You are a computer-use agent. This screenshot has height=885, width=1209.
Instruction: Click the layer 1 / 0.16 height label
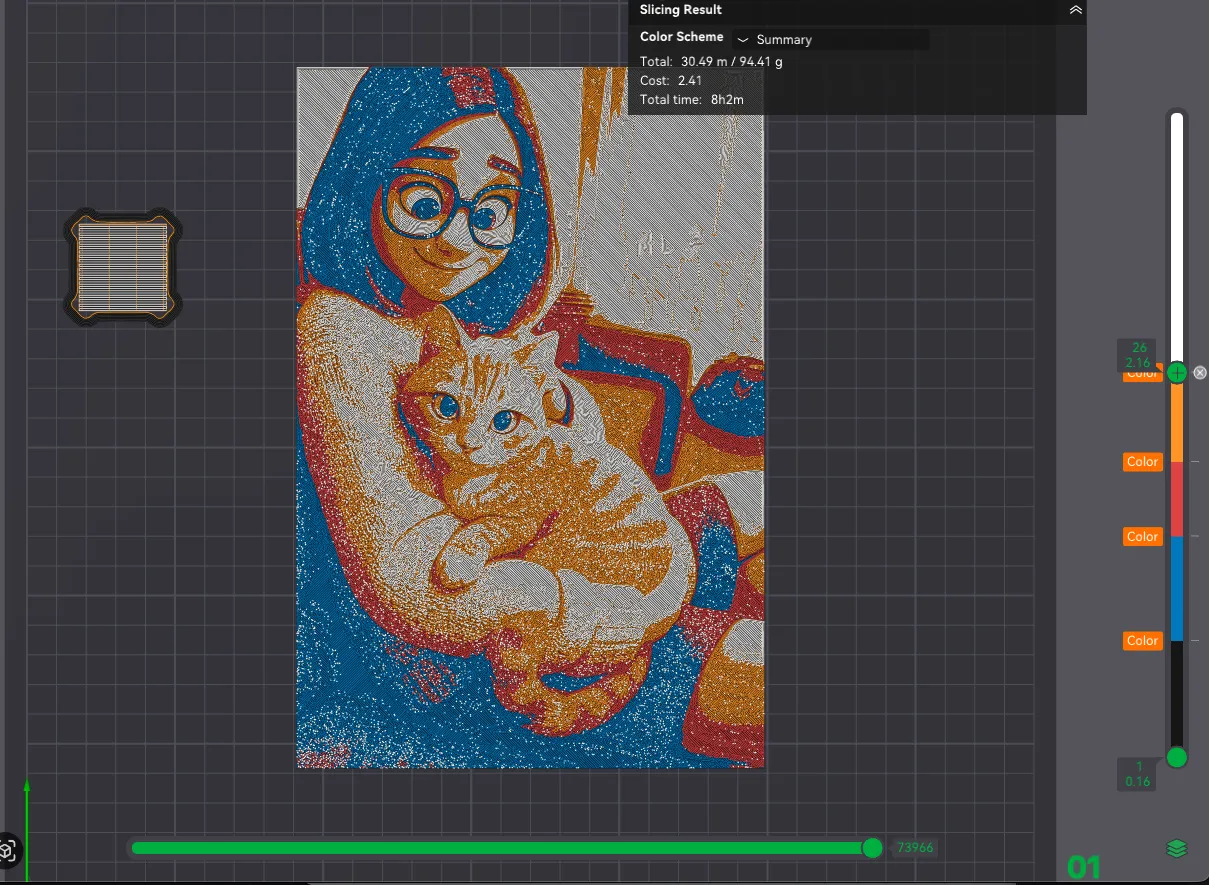click(x=1137, y=774)
